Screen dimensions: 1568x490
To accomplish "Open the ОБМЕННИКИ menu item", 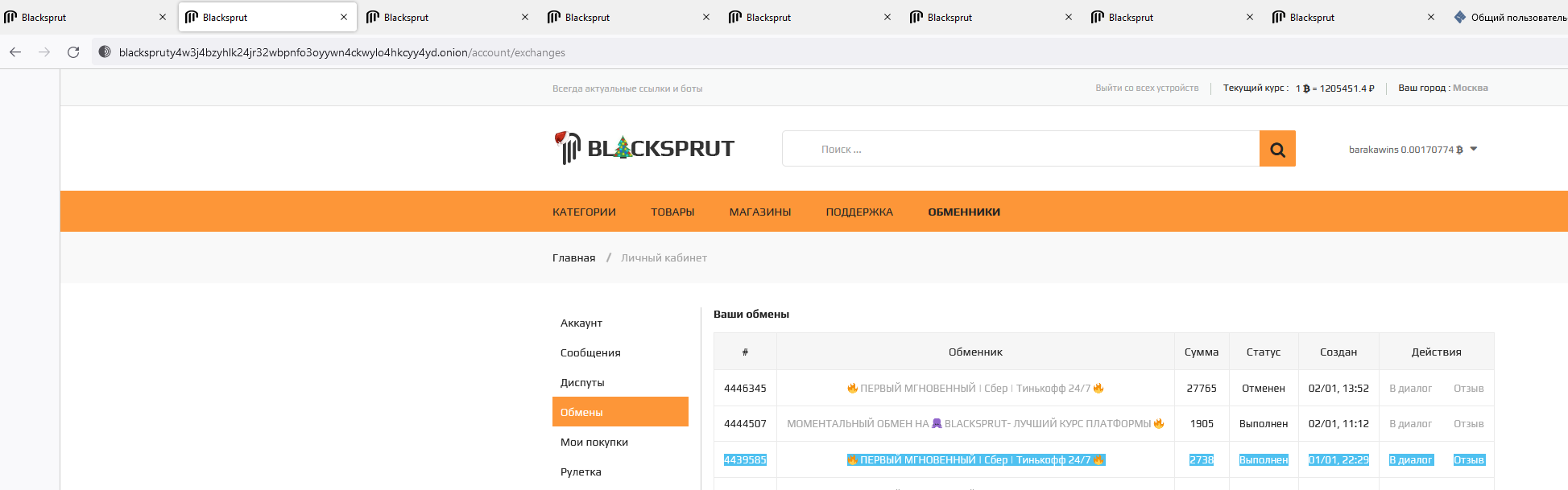I will (964, 212).
